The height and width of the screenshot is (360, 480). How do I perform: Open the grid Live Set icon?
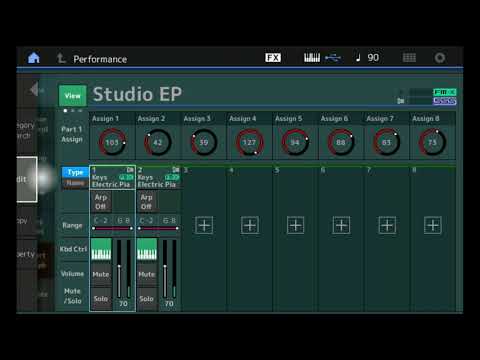click(409, 58)
